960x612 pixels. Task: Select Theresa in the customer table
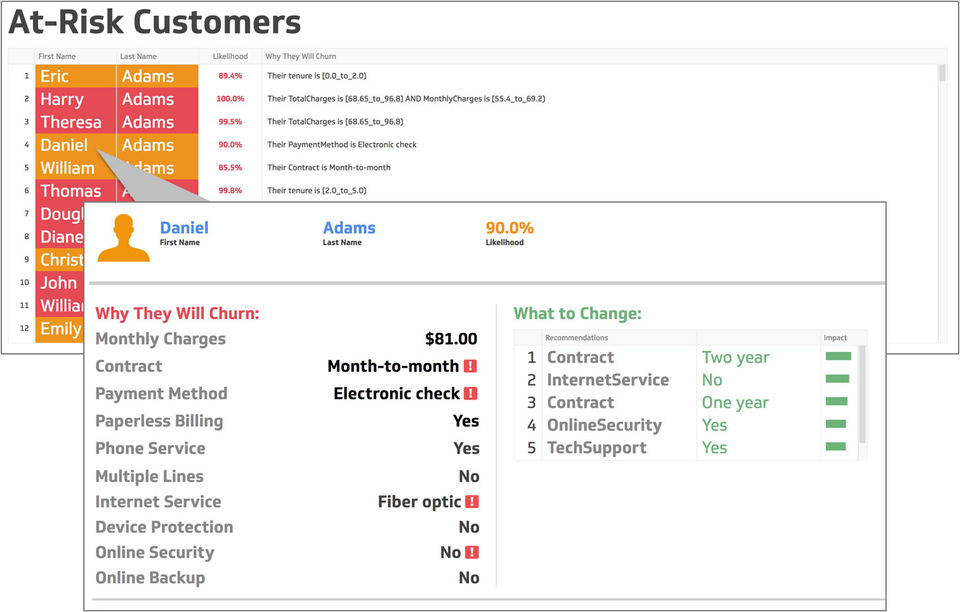75,122
